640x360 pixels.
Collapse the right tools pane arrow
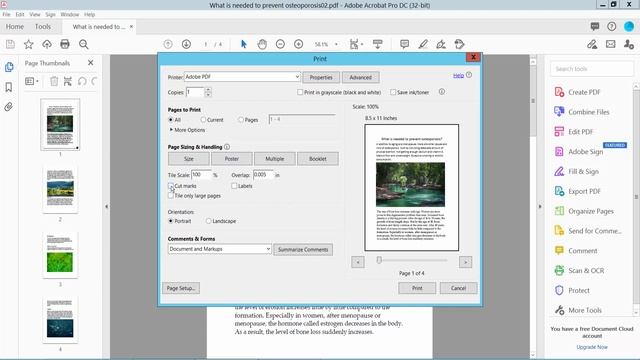(x=540, y=207)
